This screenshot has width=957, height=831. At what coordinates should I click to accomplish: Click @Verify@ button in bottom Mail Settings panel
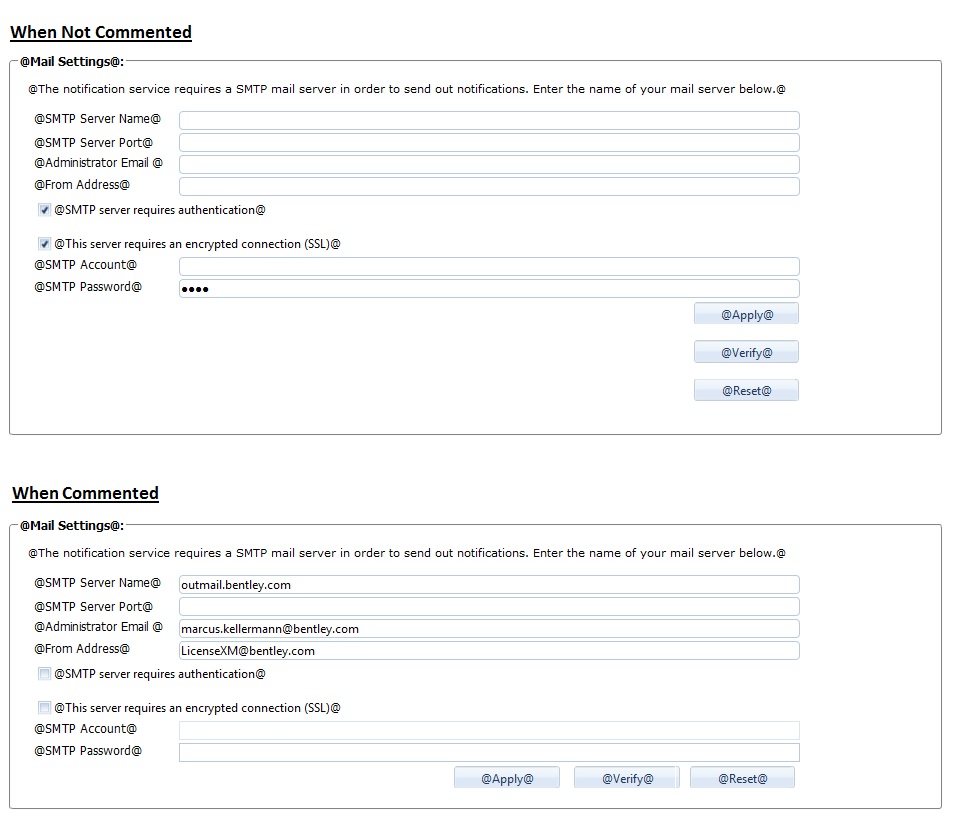click(x=627, y=778)
